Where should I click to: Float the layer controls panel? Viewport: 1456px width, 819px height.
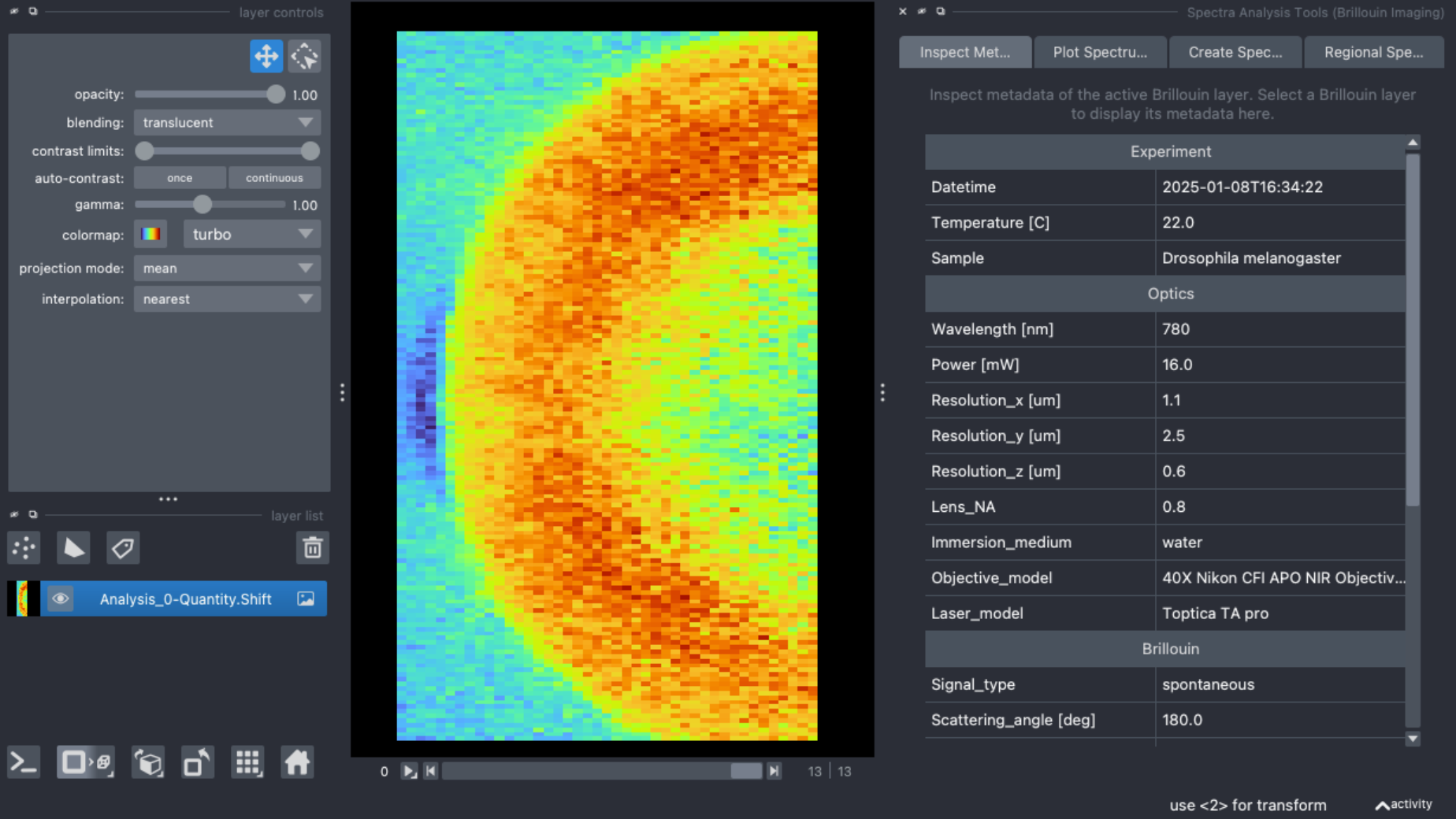33,12
